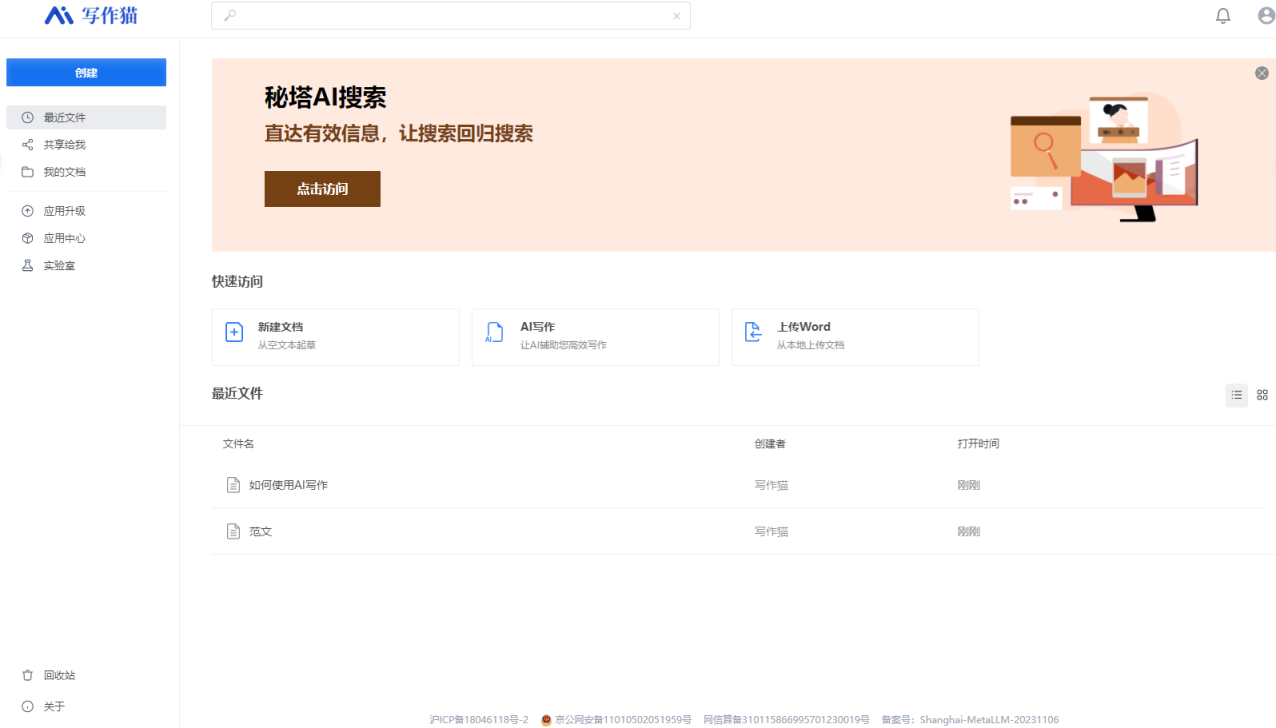
Task: Open the 范文 document
Action: [x=260, y=531]
